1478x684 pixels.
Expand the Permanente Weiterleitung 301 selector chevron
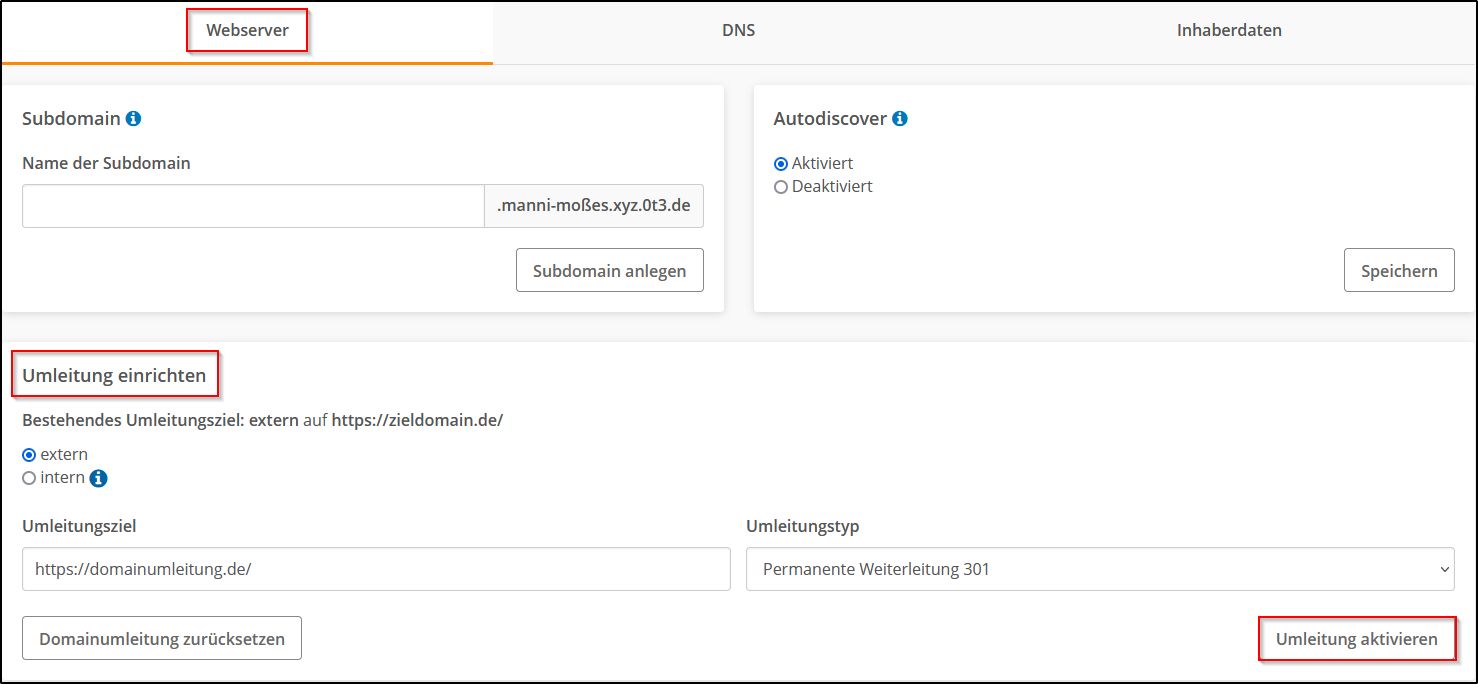pos(1443,569)
